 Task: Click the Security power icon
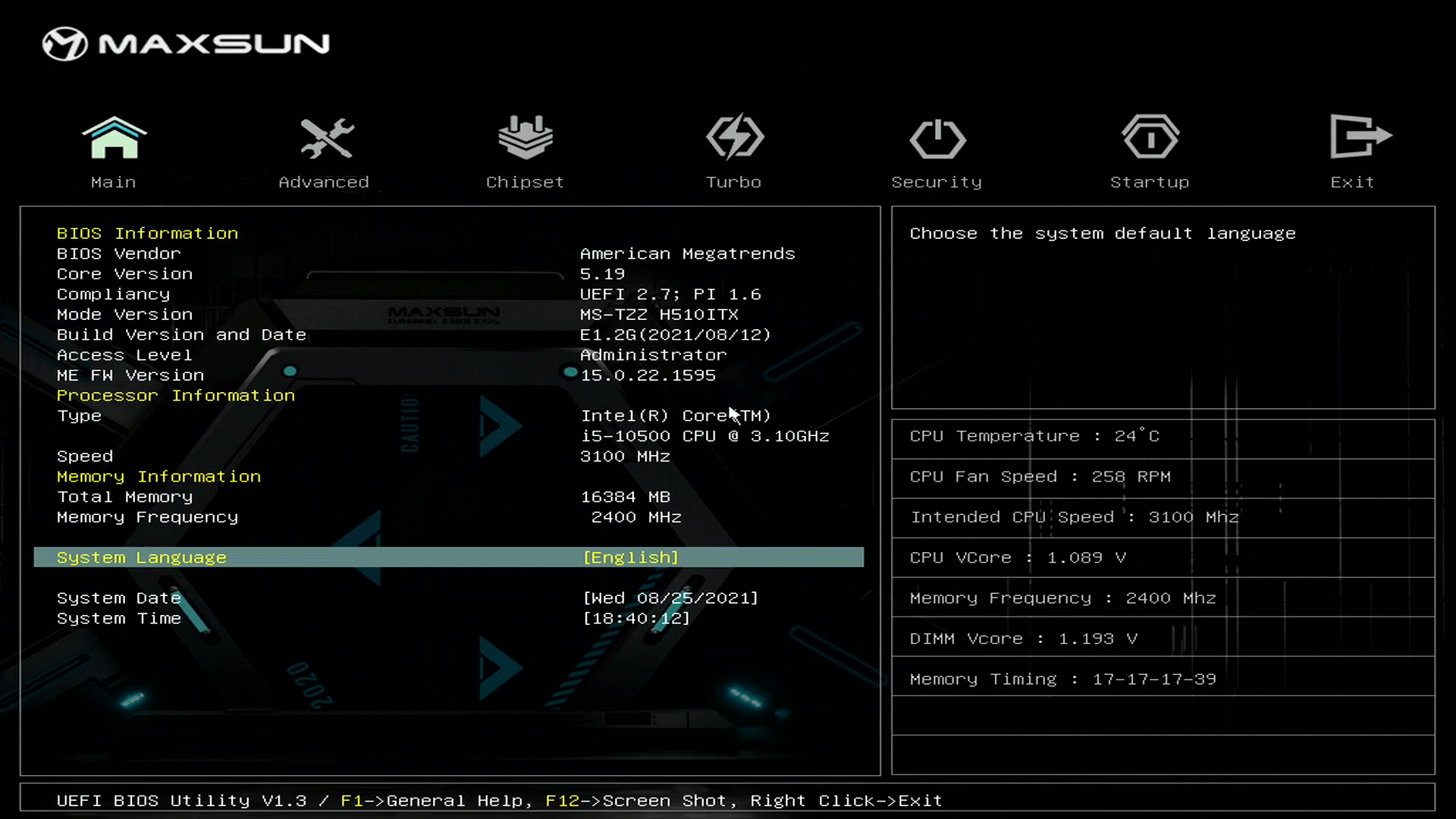point(937,139)
